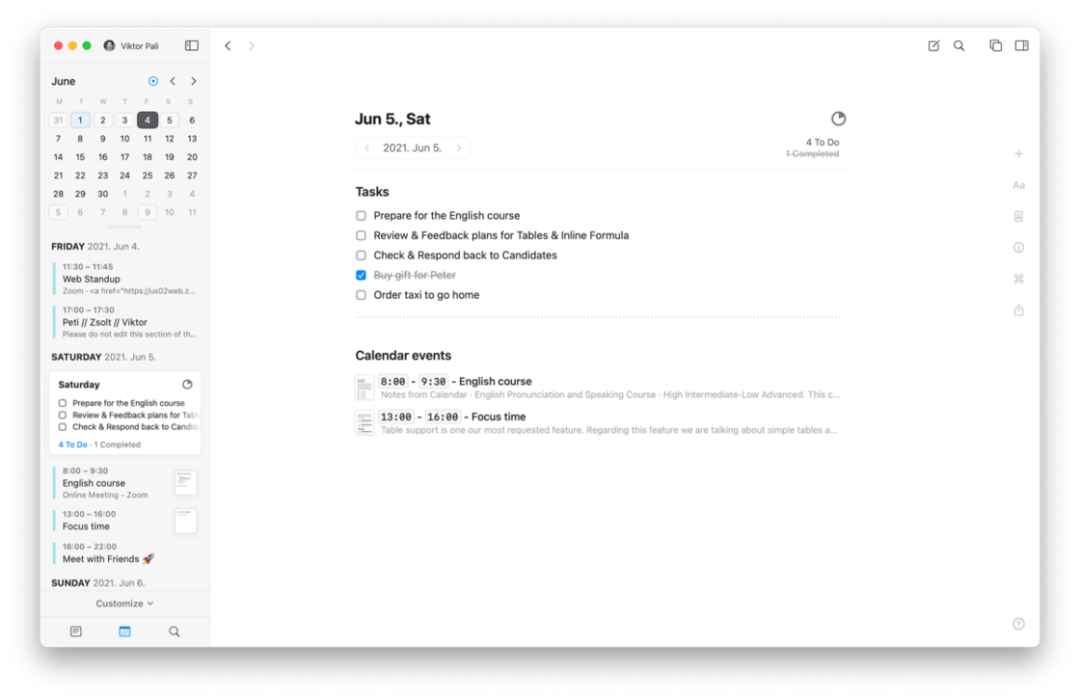Click note icon beside 8:00 English course event

point(364,387)
